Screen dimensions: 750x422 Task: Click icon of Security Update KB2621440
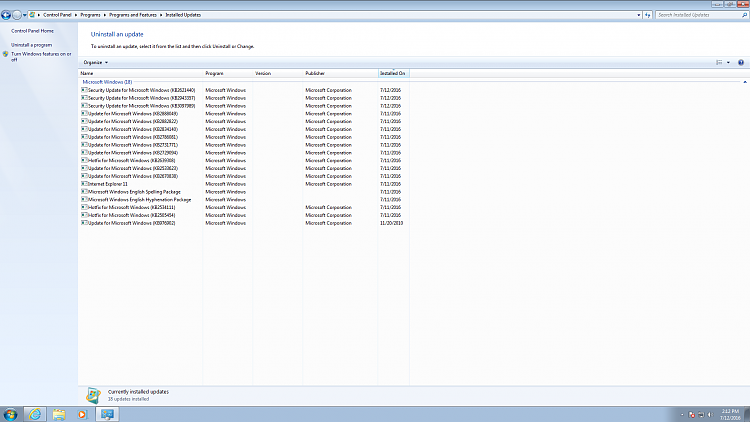pyautogui.click(x=84, y=90)
